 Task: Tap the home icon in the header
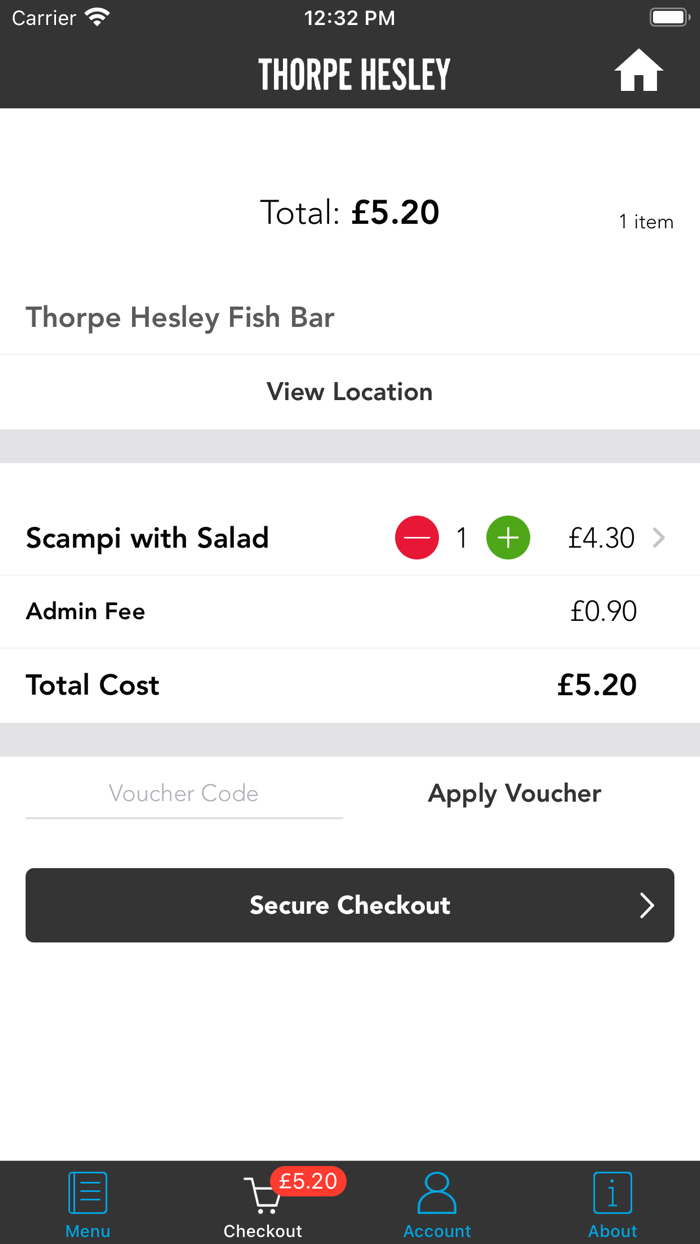pyautogui.click(x=638, y=70)
